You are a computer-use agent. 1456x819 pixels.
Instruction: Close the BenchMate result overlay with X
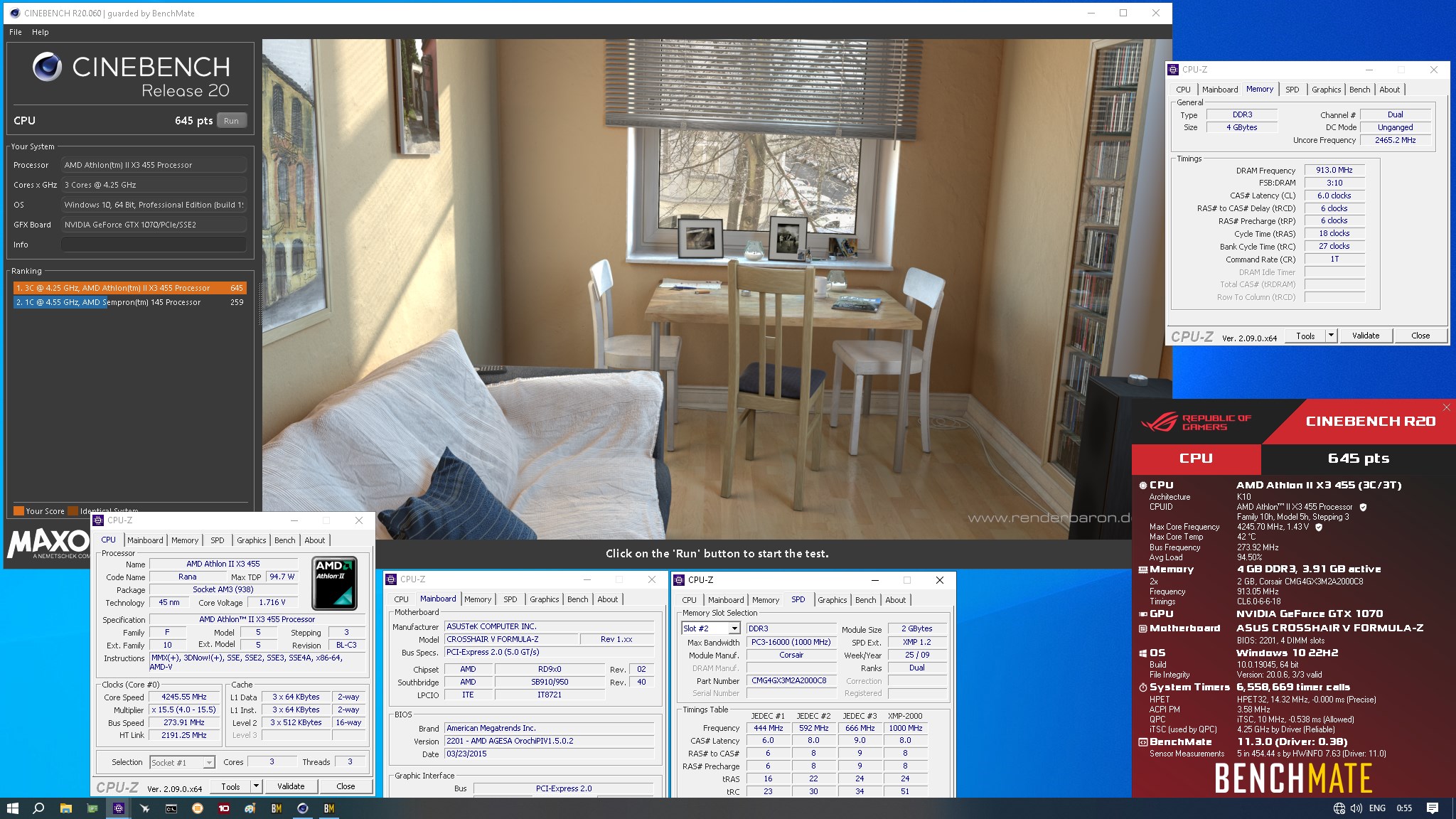tap(1446, 407)
